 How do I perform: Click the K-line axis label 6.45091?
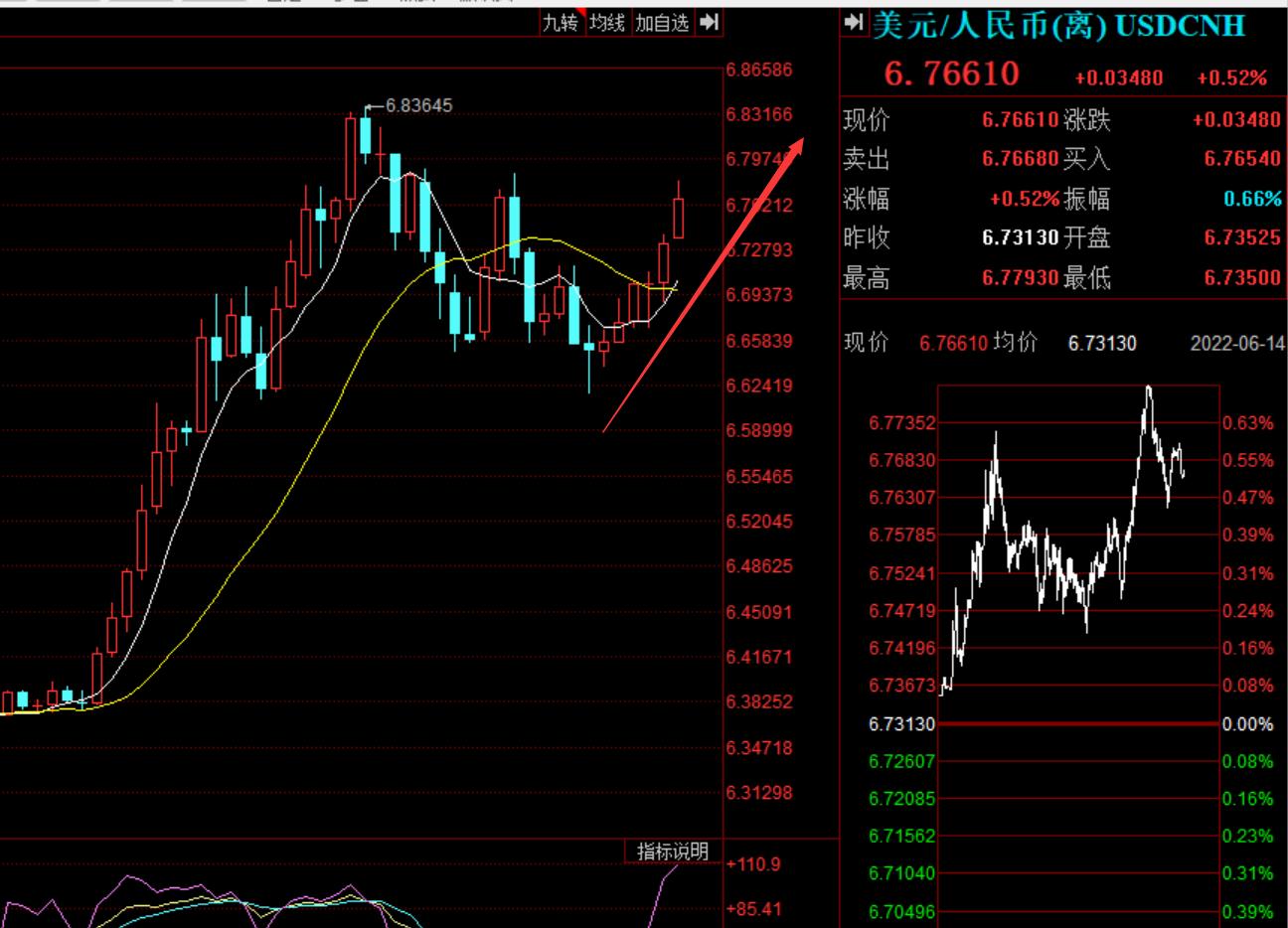coord(759,612)
